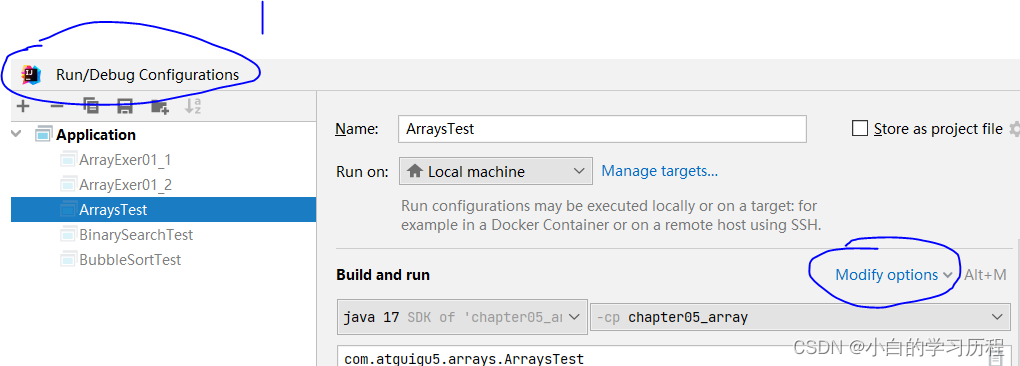This screenshot has height=366, width=1020.
Task: Open Modify options menu
Action: (x=894, y=275)
